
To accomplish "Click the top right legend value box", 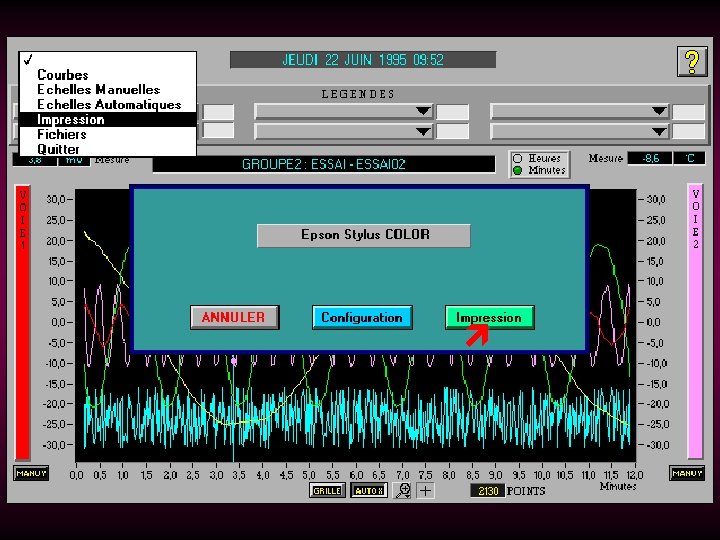I will pos(688,112).
